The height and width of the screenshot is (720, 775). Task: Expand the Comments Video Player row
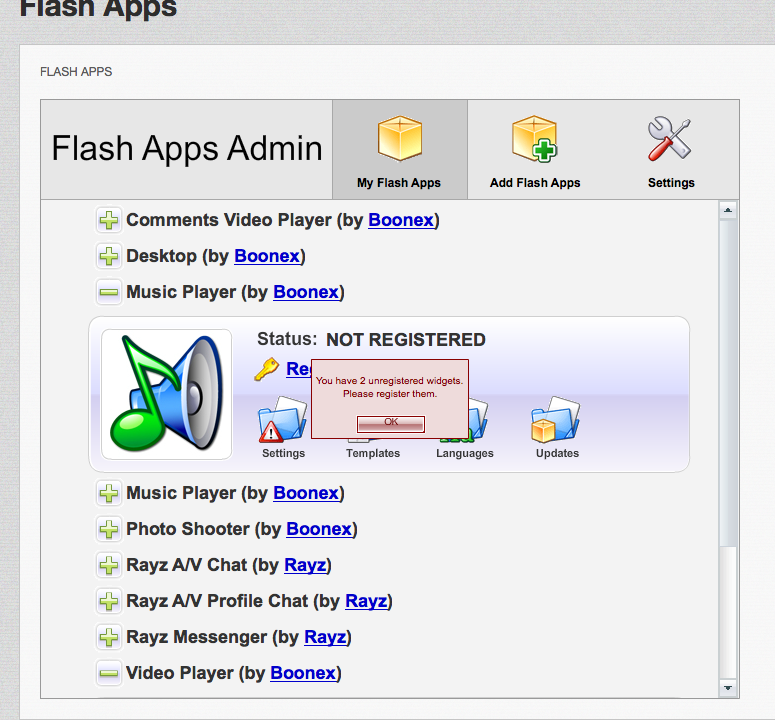pyautogui.click(x=109, y=220)
